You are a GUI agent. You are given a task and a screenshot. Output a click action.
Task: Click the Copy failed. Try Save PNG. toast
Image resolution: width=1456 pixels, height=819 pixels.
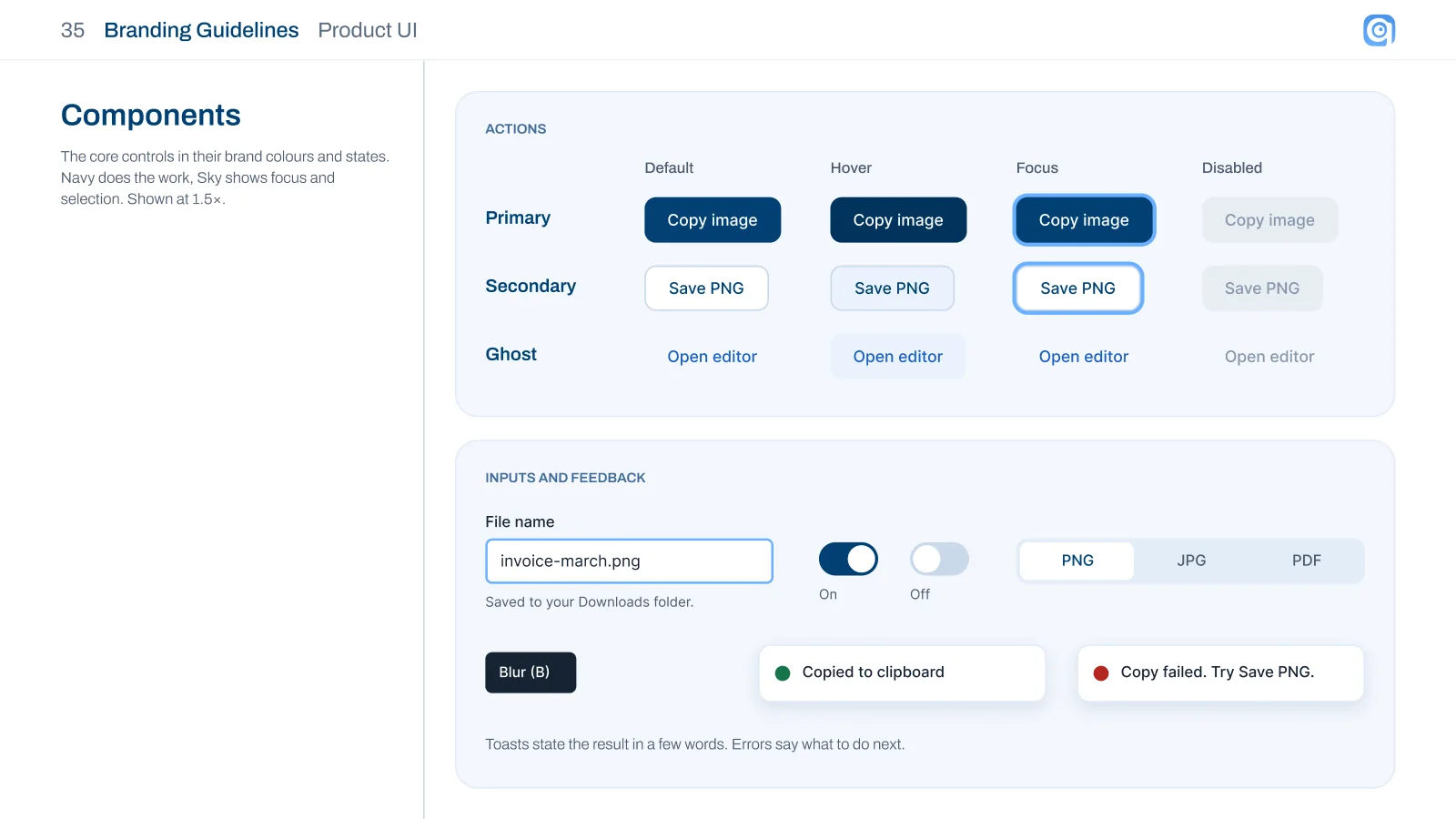pos(1220,673)
